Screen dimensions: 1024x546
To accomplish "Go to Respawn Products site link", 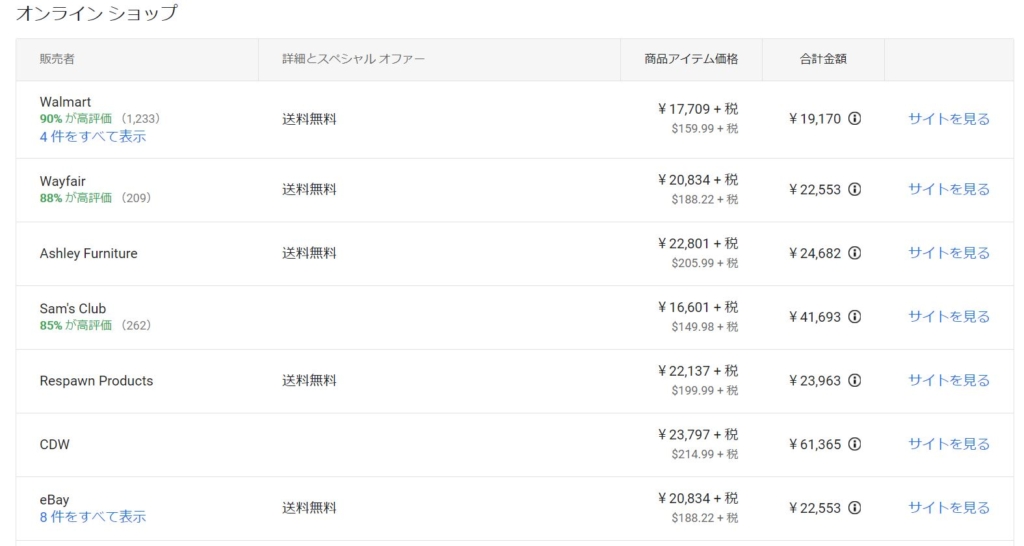I will (949, 381).
